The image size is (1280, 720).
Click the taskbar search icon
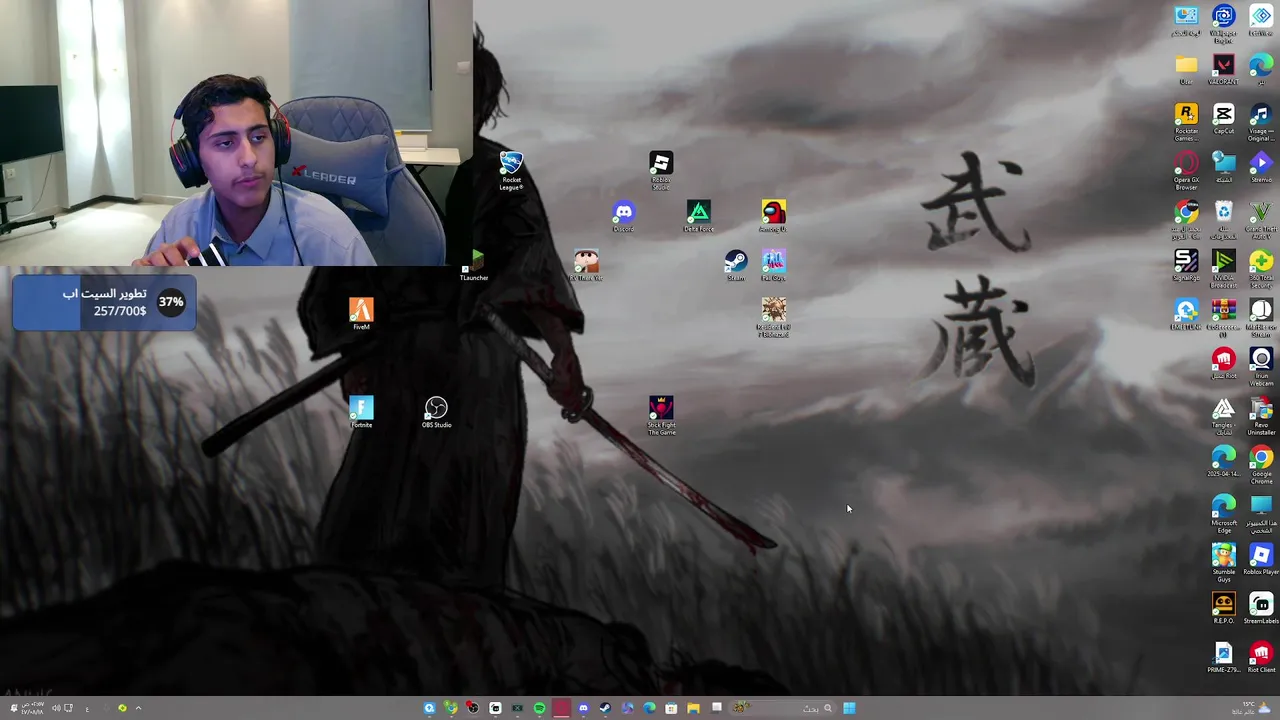(x=827, y=708)
